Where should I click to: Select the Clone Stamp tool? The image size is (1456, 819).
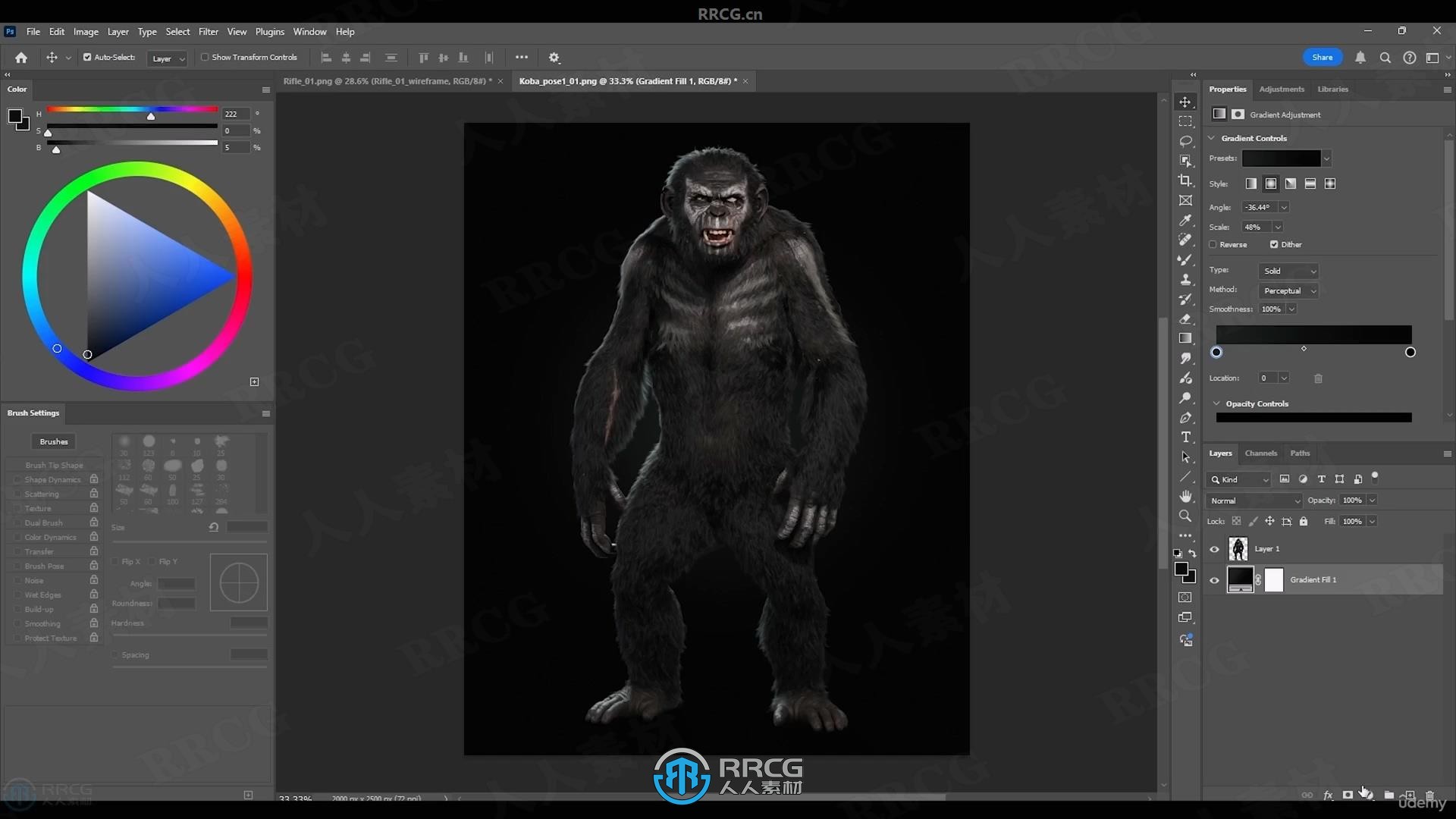tap(1185, 279)
